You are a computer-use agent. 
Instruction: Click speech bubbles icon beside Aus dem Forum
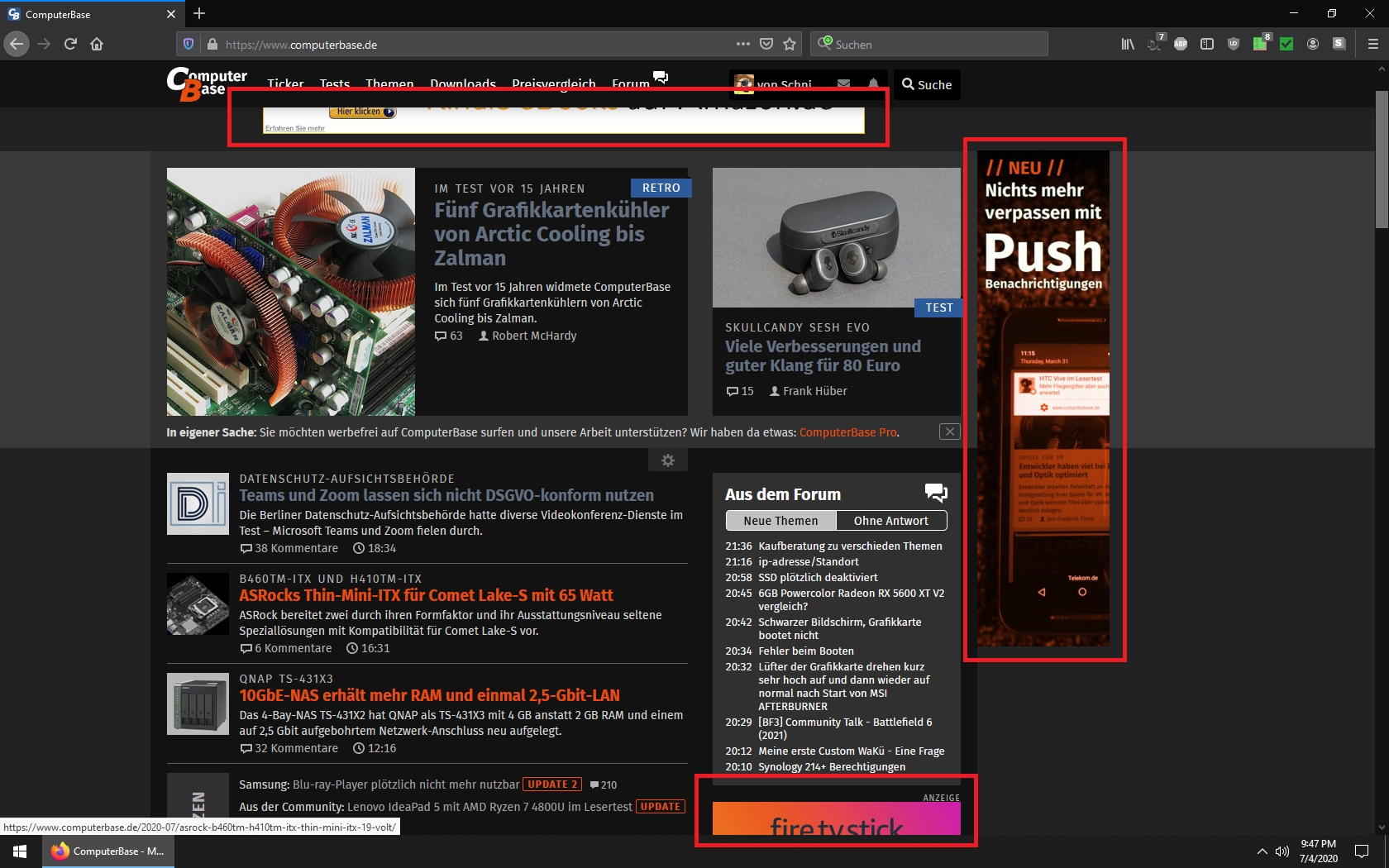[936, 494]
